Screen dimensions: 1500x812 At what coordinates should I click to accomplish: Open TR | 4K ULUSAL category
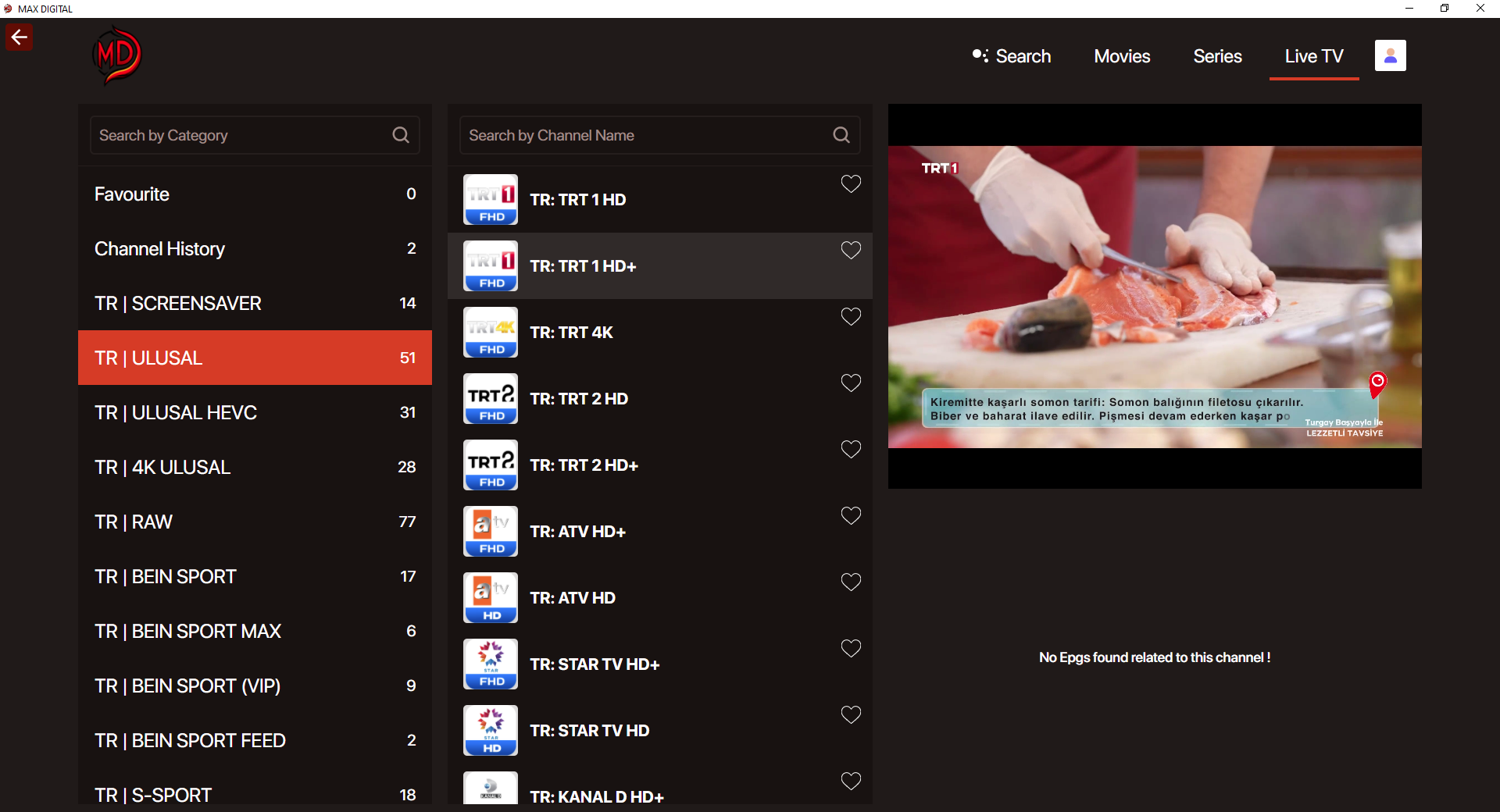coord(255,467)
